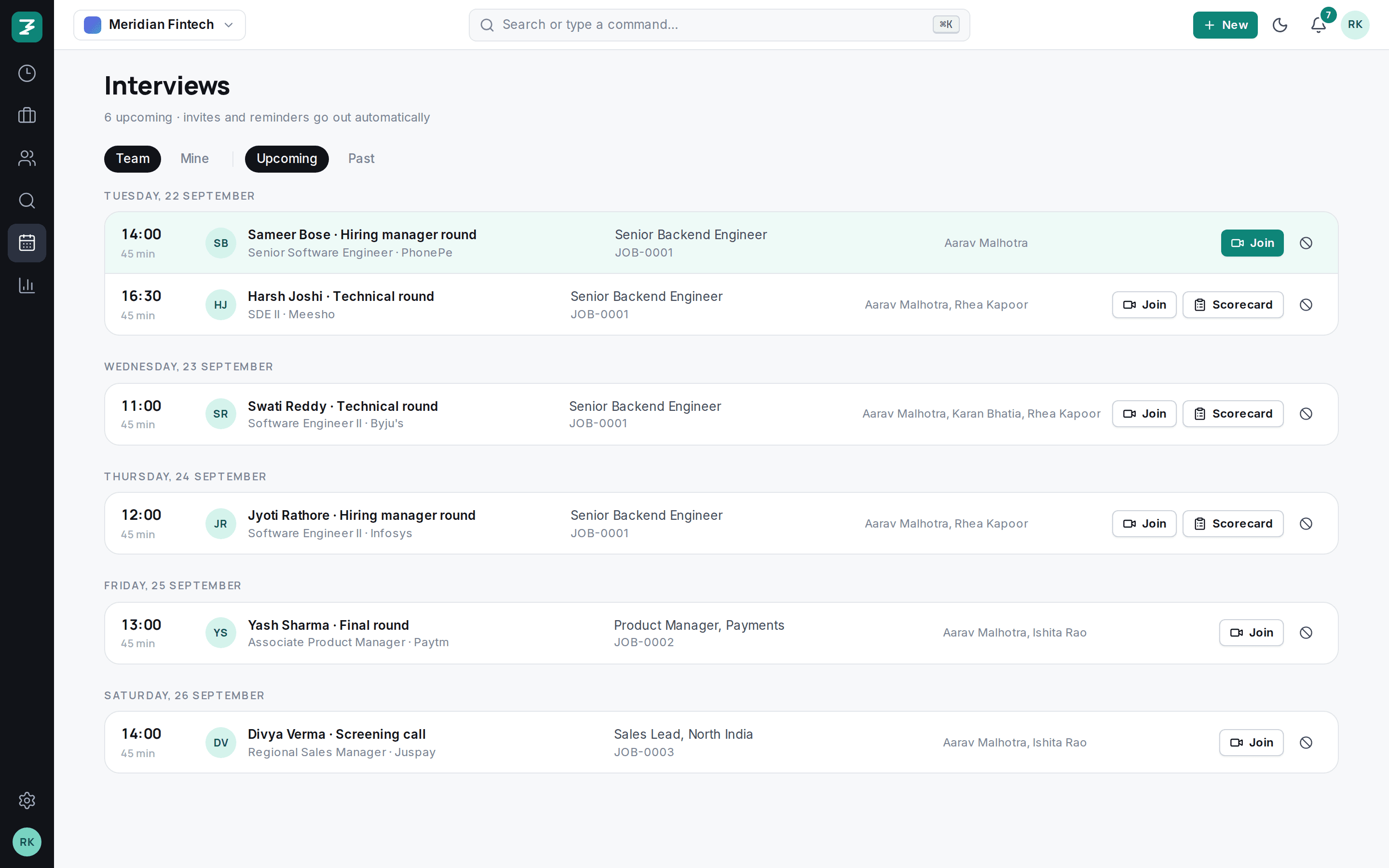Cancel Jyoti Rathore interview via circle-slash icon
This screenshot has height=868, width=1389.
pos(1306,524)
